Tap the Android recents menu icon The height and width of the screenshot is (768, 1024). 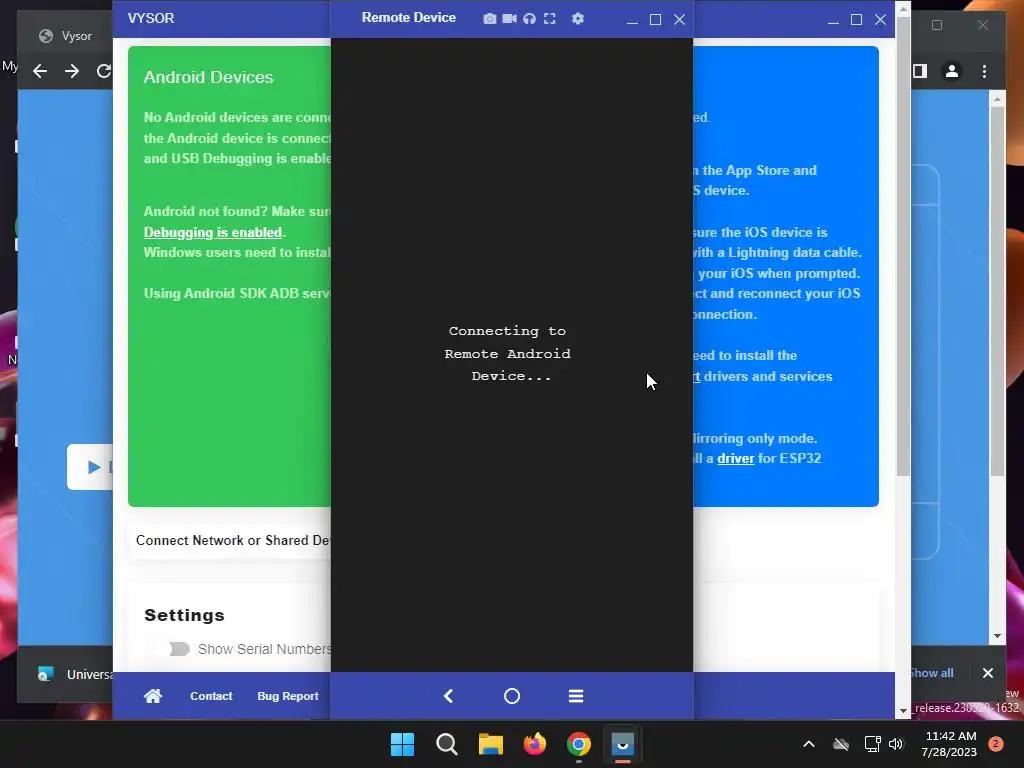pos(576,696)
